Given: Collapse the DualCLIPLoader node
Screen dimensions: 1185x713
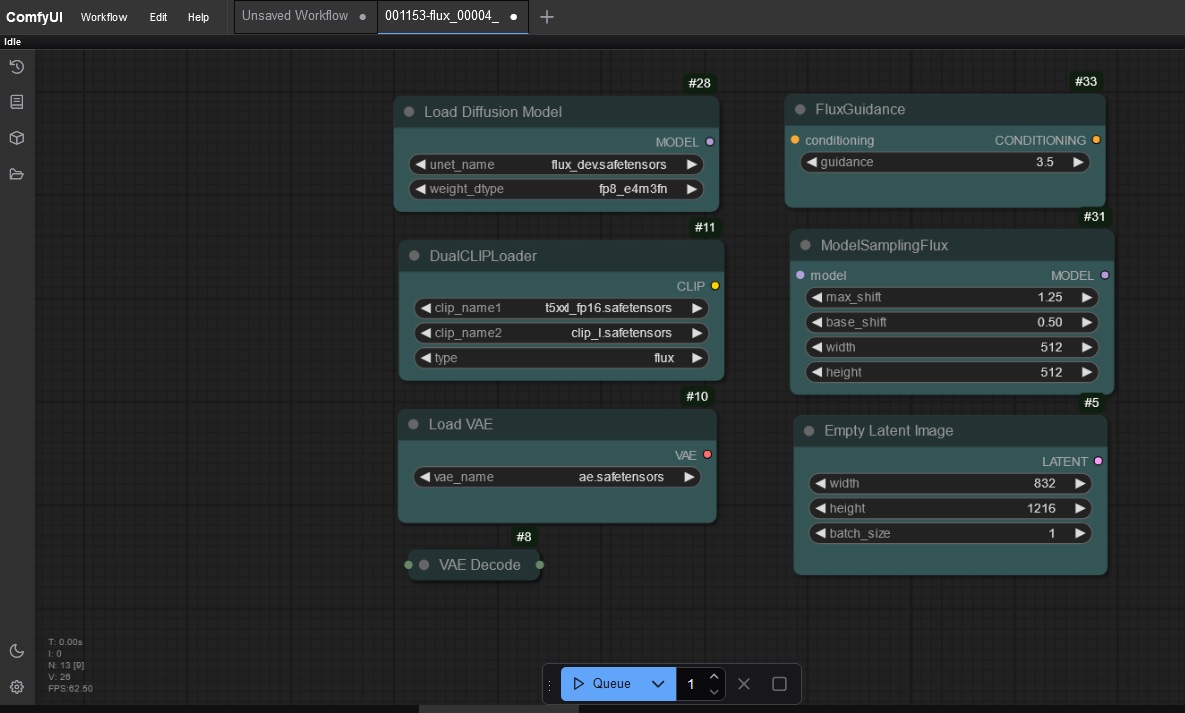Looking at the screenshot, I should click(414, 256).
